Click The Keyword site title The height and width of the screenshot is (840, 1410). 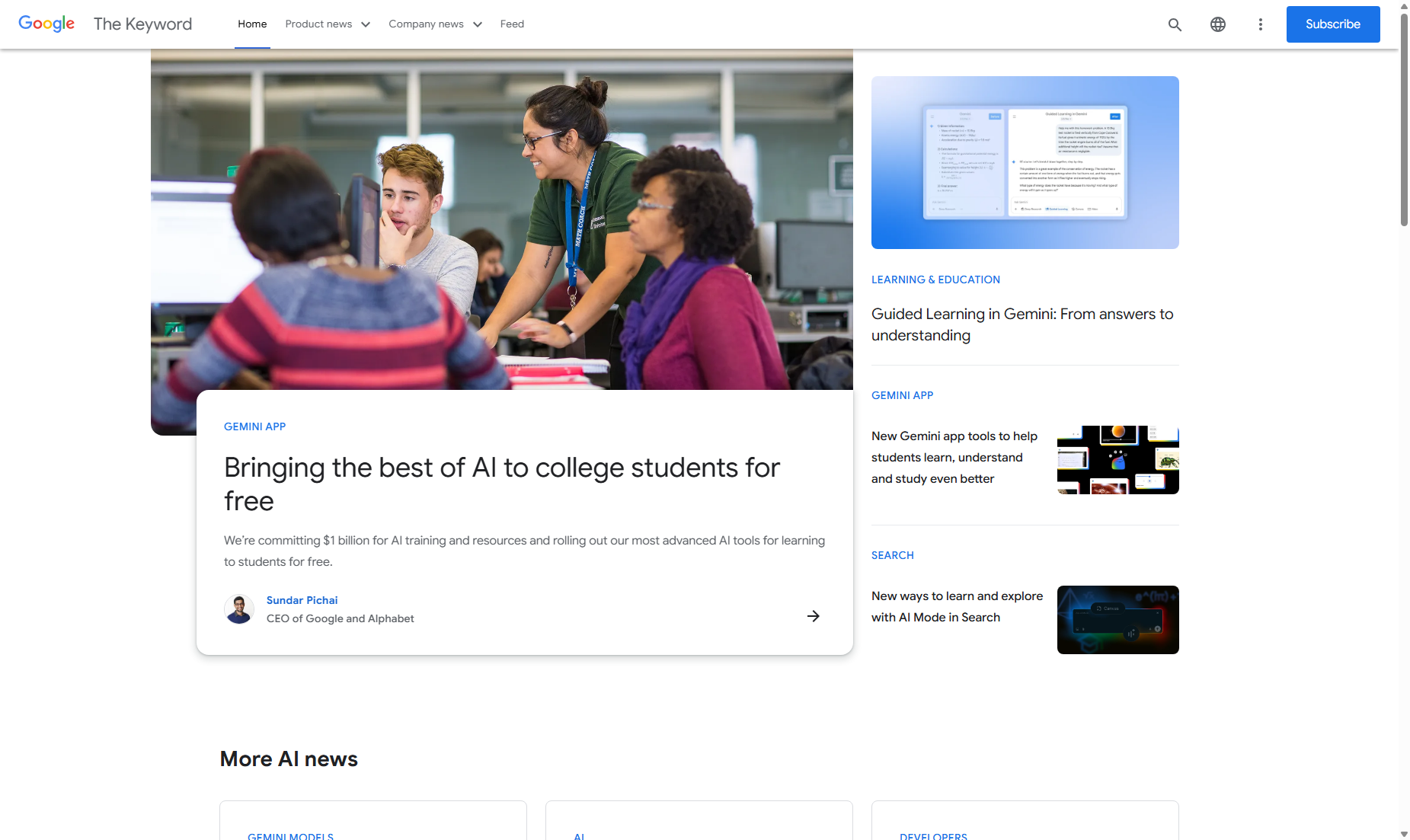click(142, 24)
